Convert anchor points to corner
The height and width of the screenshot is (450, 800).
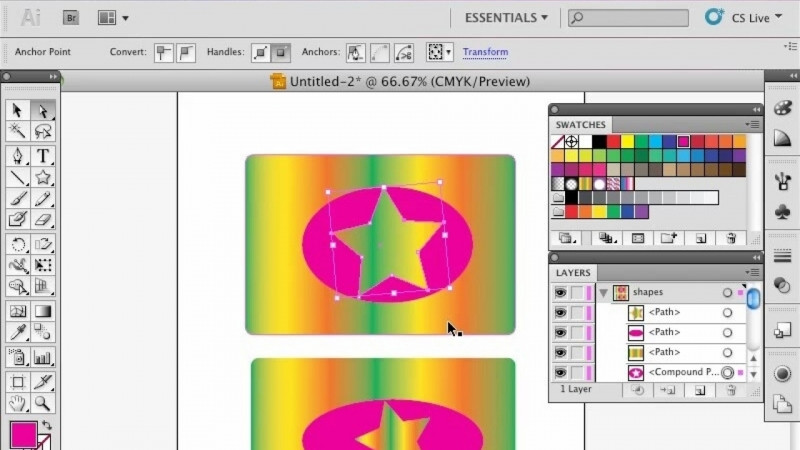tap(164, 52)
